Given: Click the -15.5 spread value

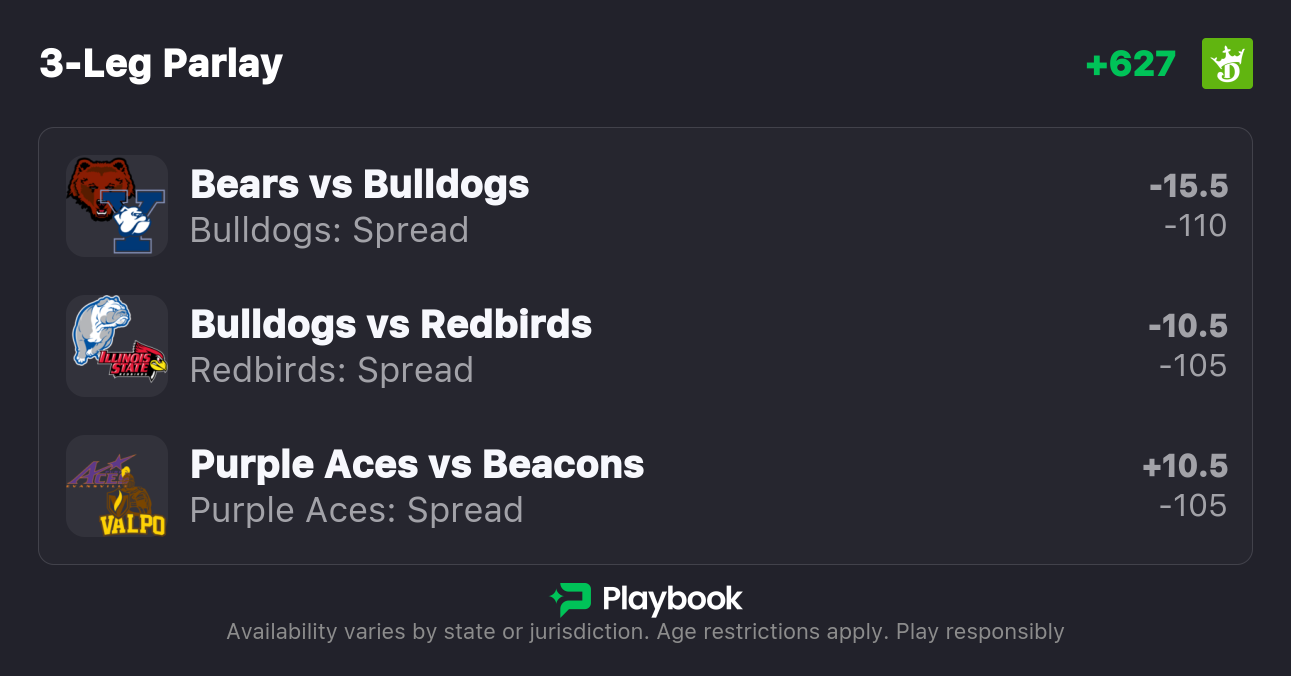Looking at the screenshot, I should pos(1188,186).
